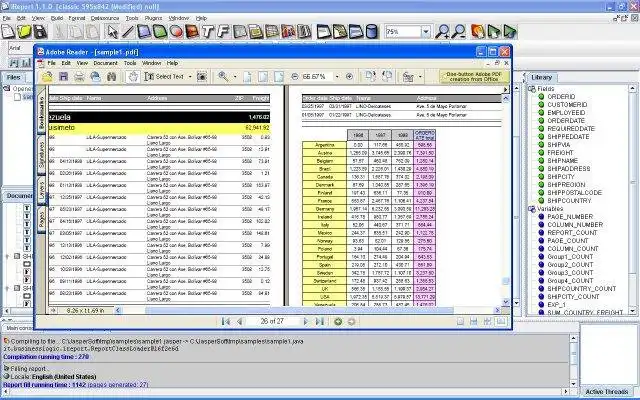Switch to the Bookmarks side tab
Image resolution: width=640 pixels, height=400 pixels.
click(41, 108)
